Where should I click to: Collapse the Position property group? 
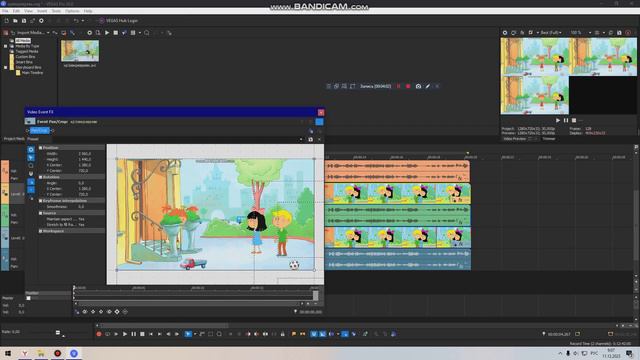coord(40,148)
